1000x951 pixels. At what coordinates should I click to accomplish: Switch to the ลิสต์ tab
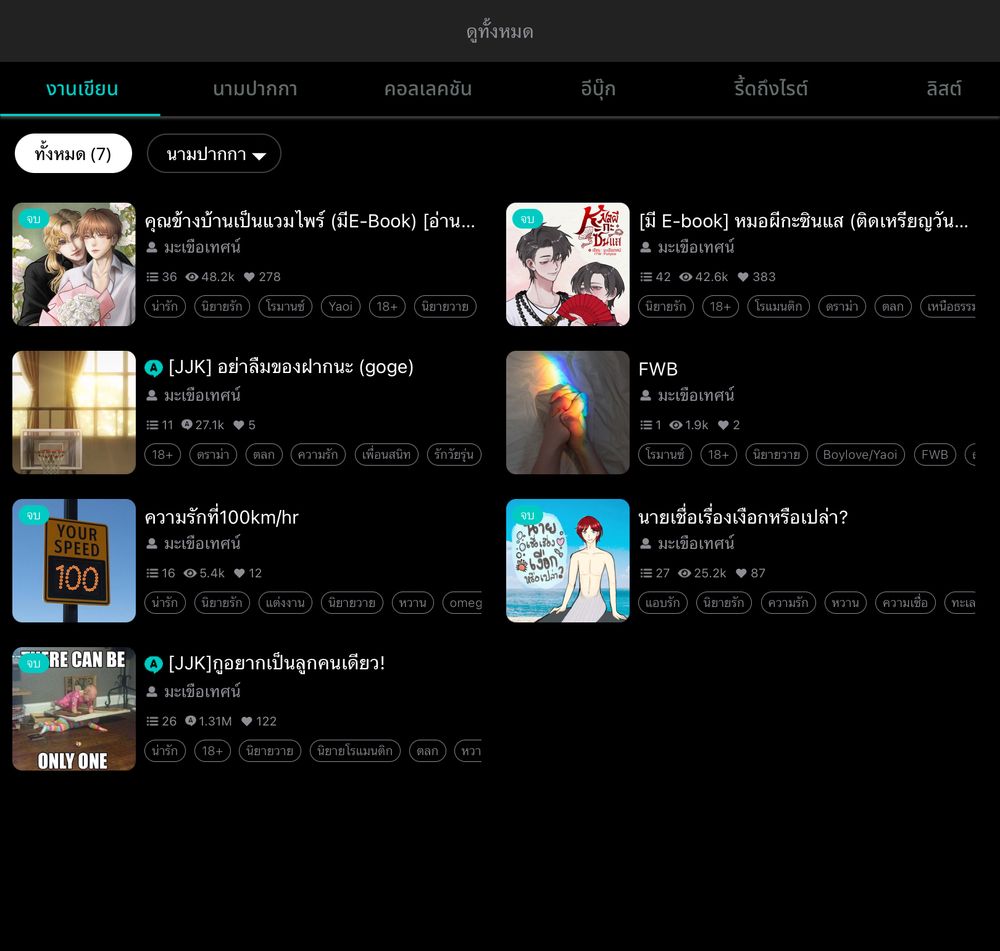coord(944,89)
